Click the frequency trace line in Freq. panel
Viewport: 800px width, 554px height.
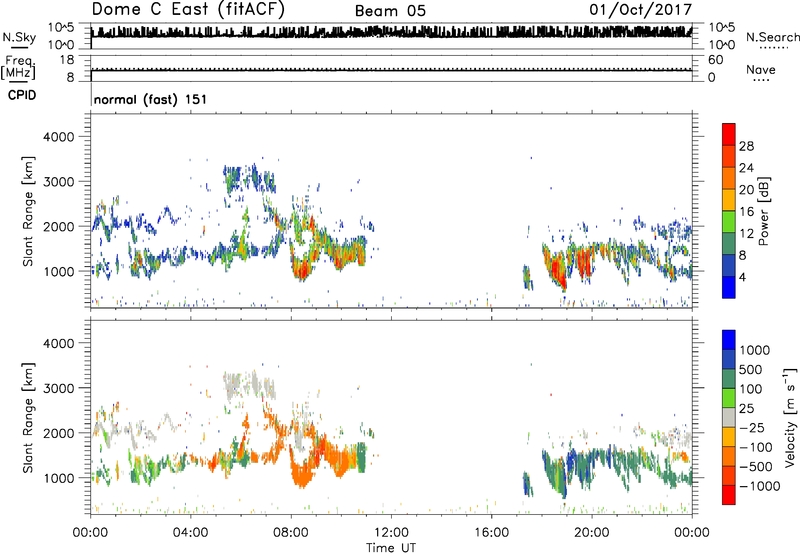coord(391,70)
